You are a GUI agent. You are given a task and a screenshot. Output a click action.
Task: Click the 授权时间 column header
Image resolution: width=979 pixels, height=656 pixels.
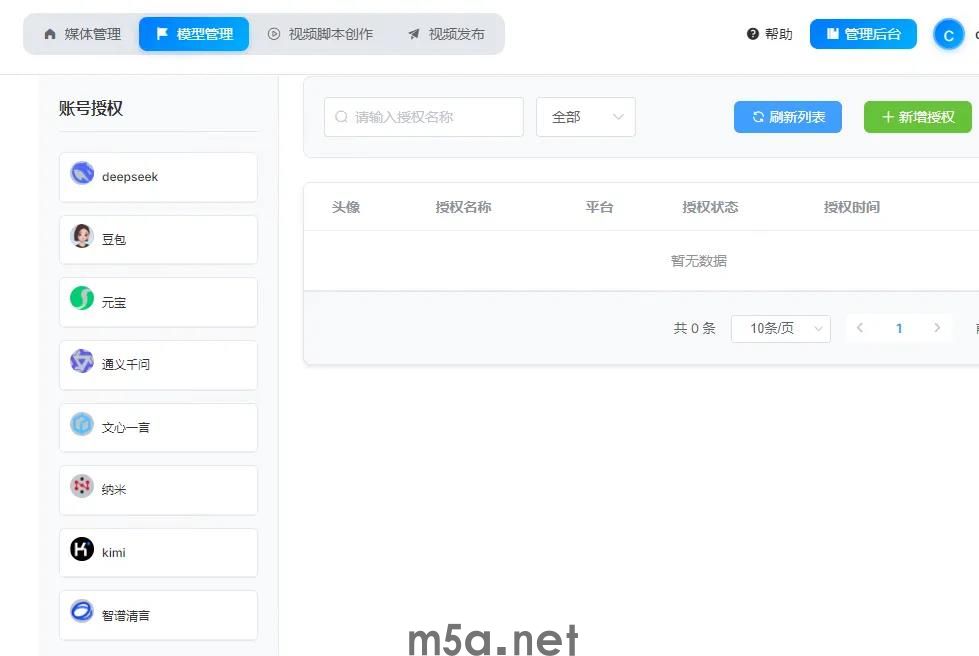[852, 207]
